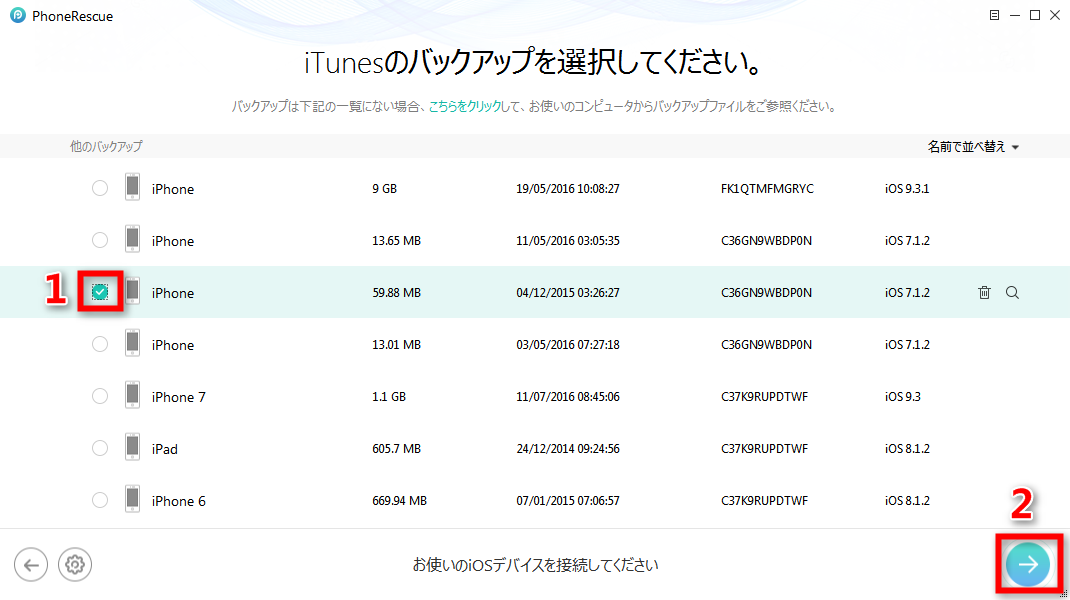
Task: Open settings with the gear button
Action: click(74, 565)
